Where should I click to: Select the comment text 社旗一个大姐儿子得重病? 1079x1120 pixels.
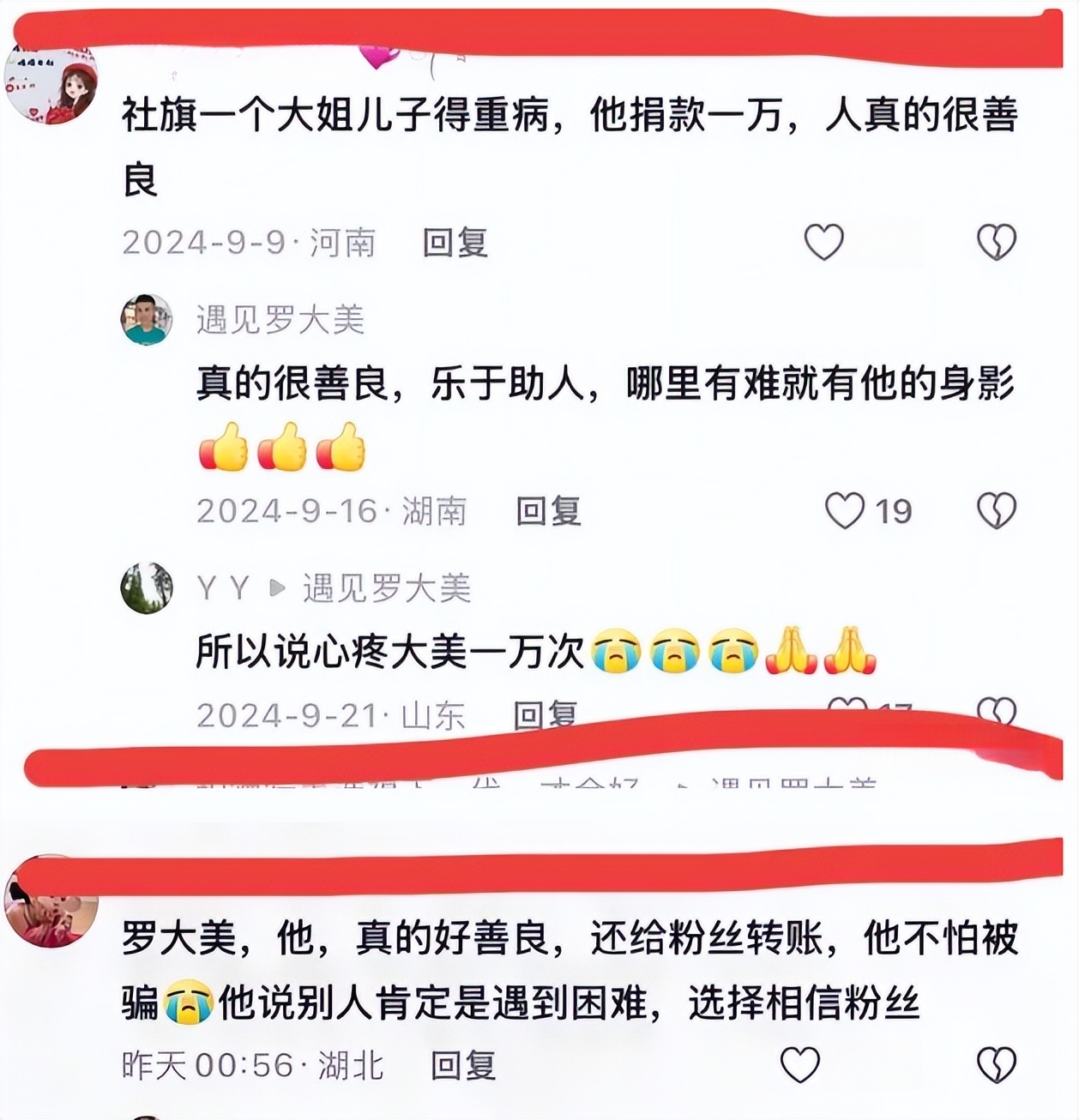pos(335,115)
